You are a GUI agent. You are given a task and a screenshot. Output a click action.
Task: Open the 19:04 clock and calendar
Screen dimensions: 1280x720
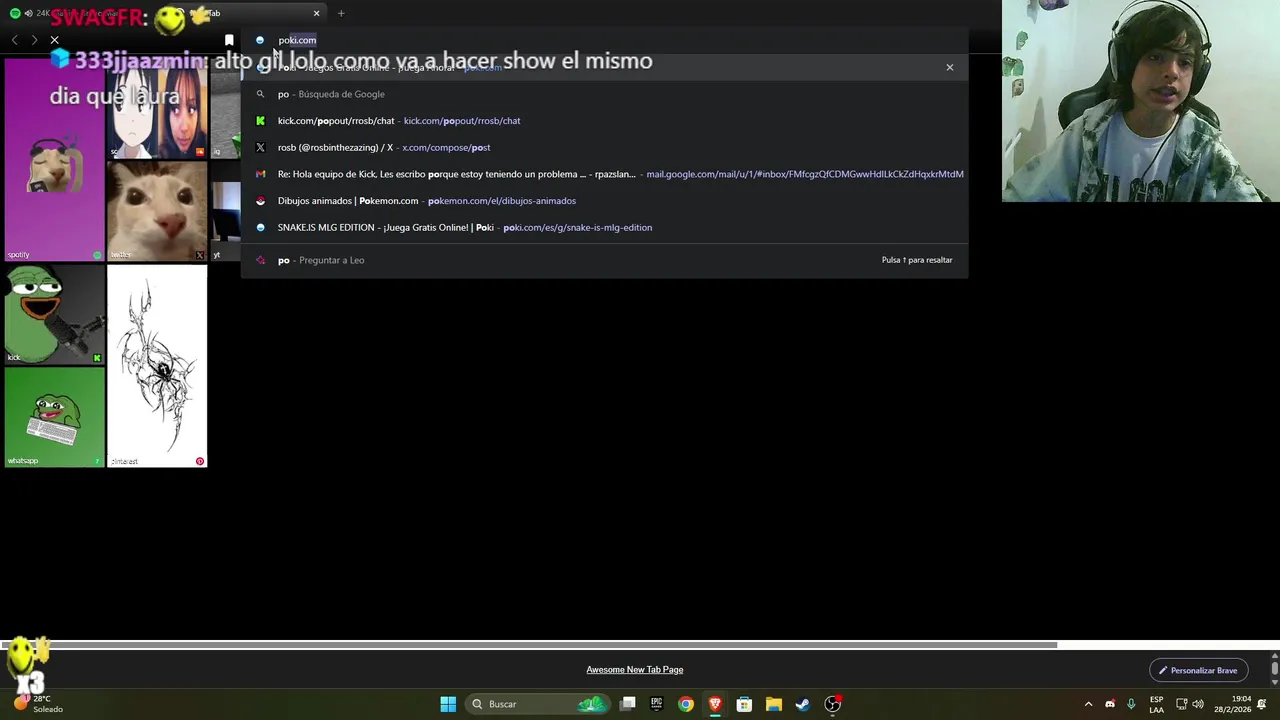[1232, 704]
